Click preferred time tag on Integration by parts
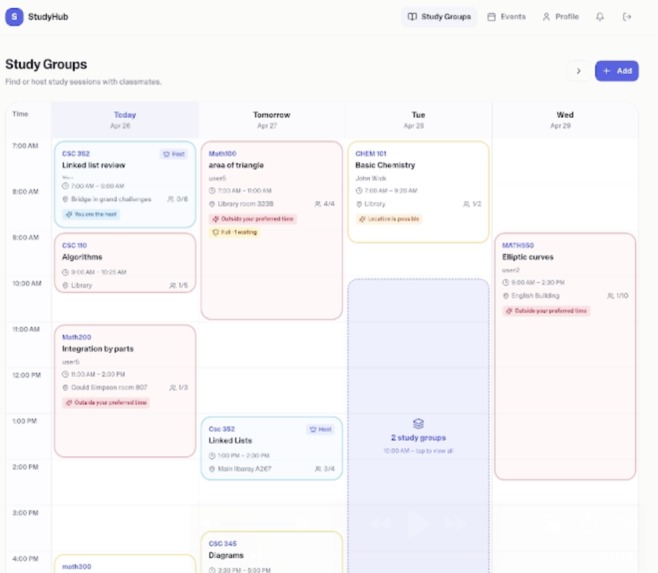The image size is (658, 573). [106, 403]
